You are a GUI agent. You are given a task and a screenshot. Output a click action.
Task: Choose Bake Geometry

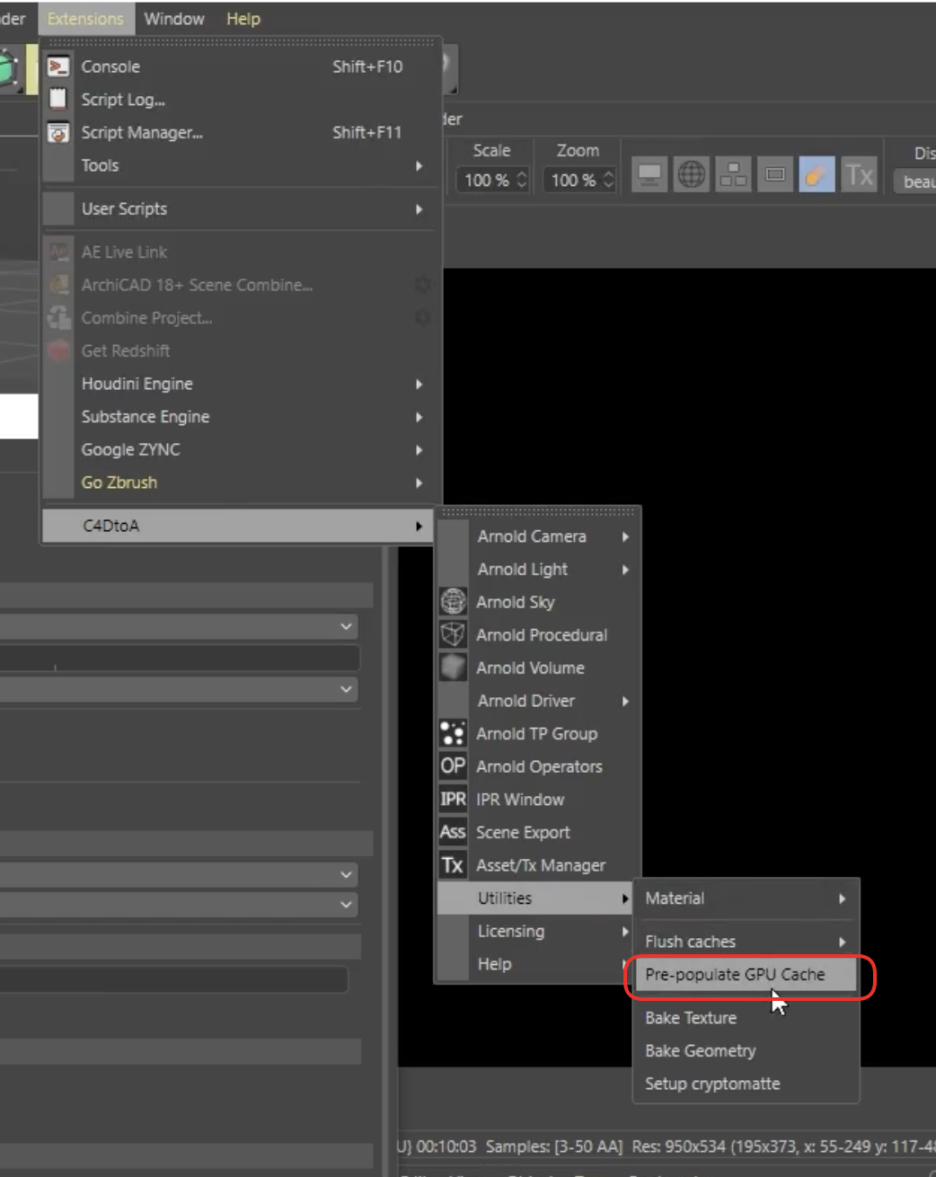pos(746,1052)
